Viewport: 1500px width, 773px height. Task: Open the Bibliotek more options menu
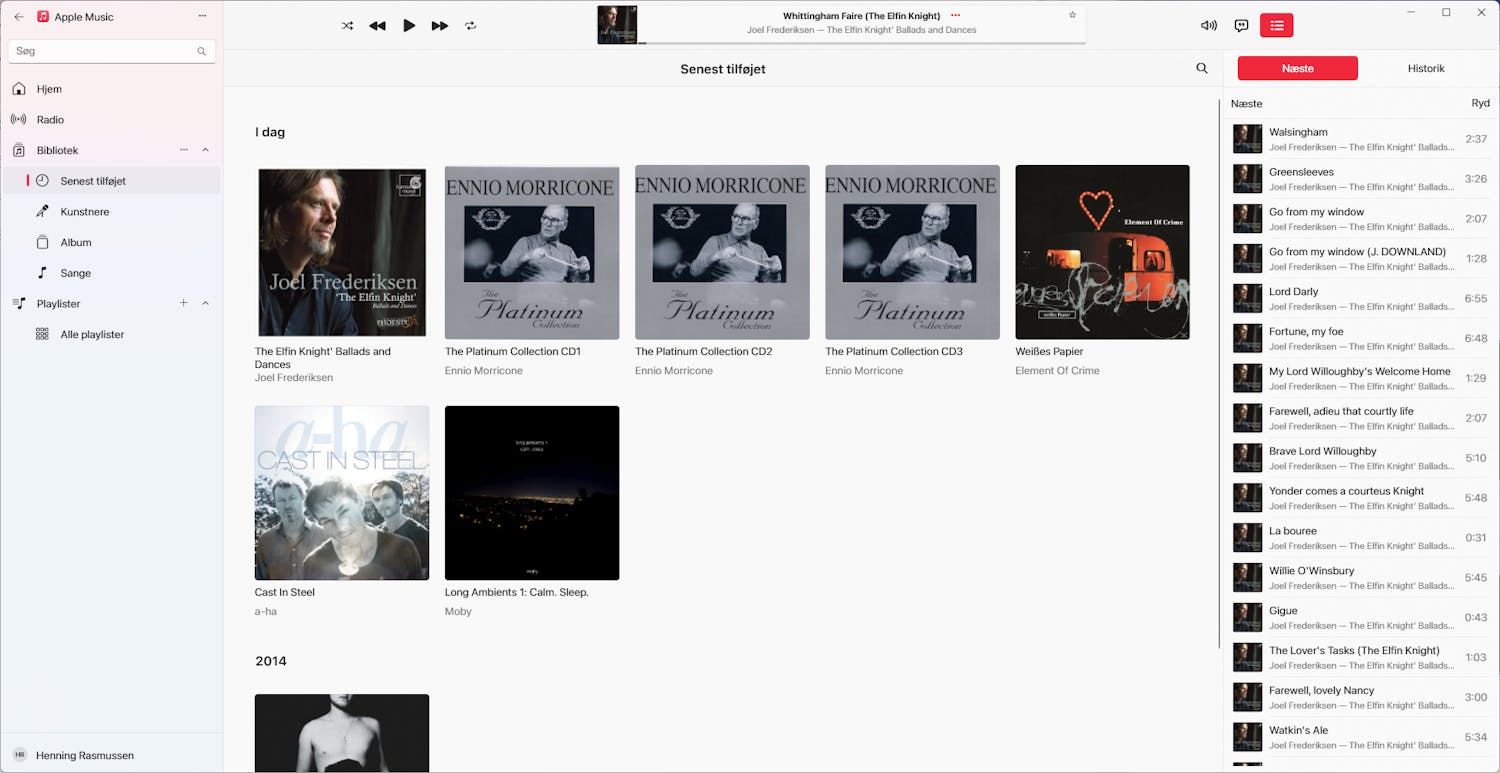click(x=184, y=149)
